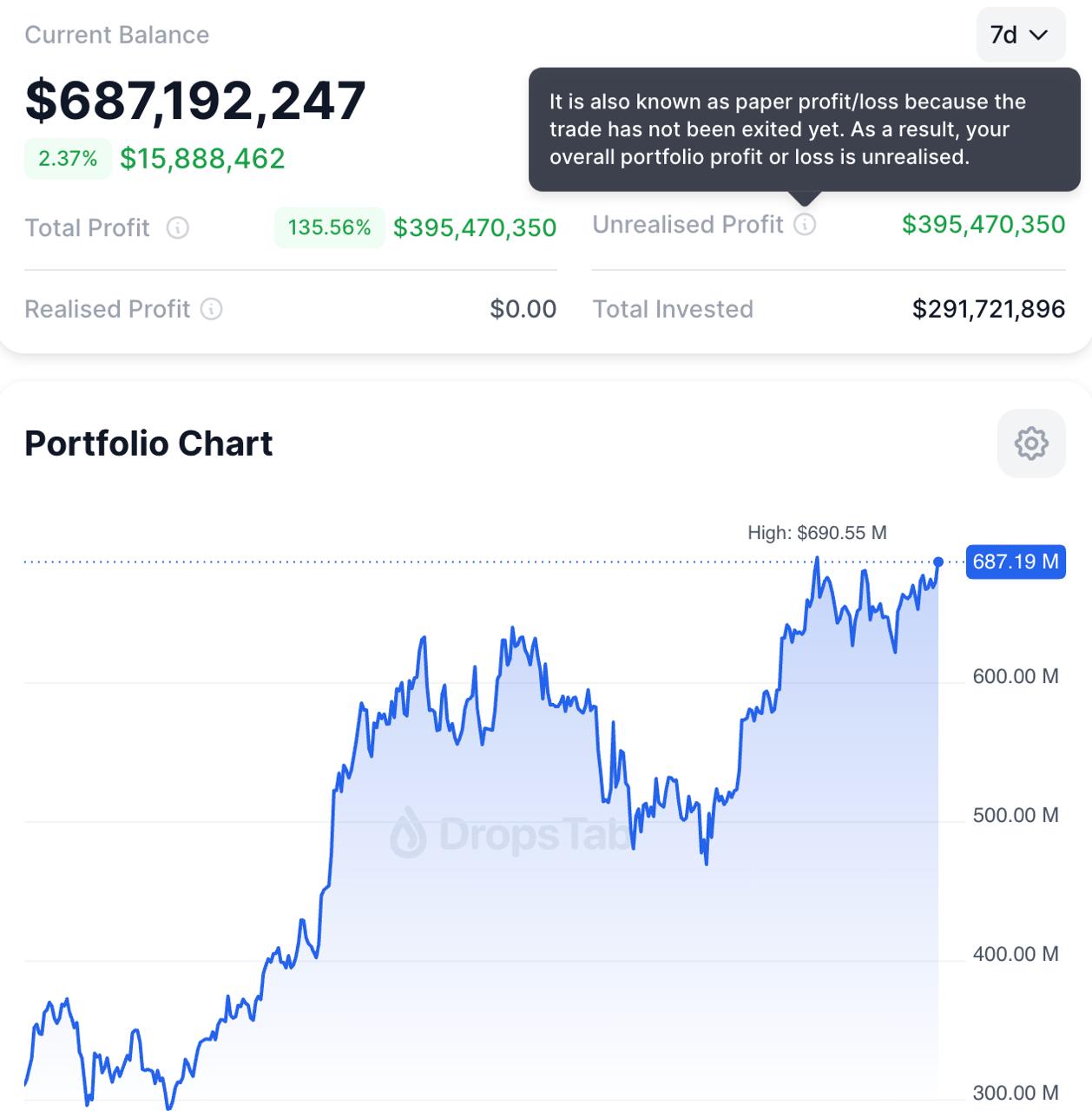The image size is (1092, 1111).
Task: Click the 135.56% total profit badge
Action: [329, 227]
